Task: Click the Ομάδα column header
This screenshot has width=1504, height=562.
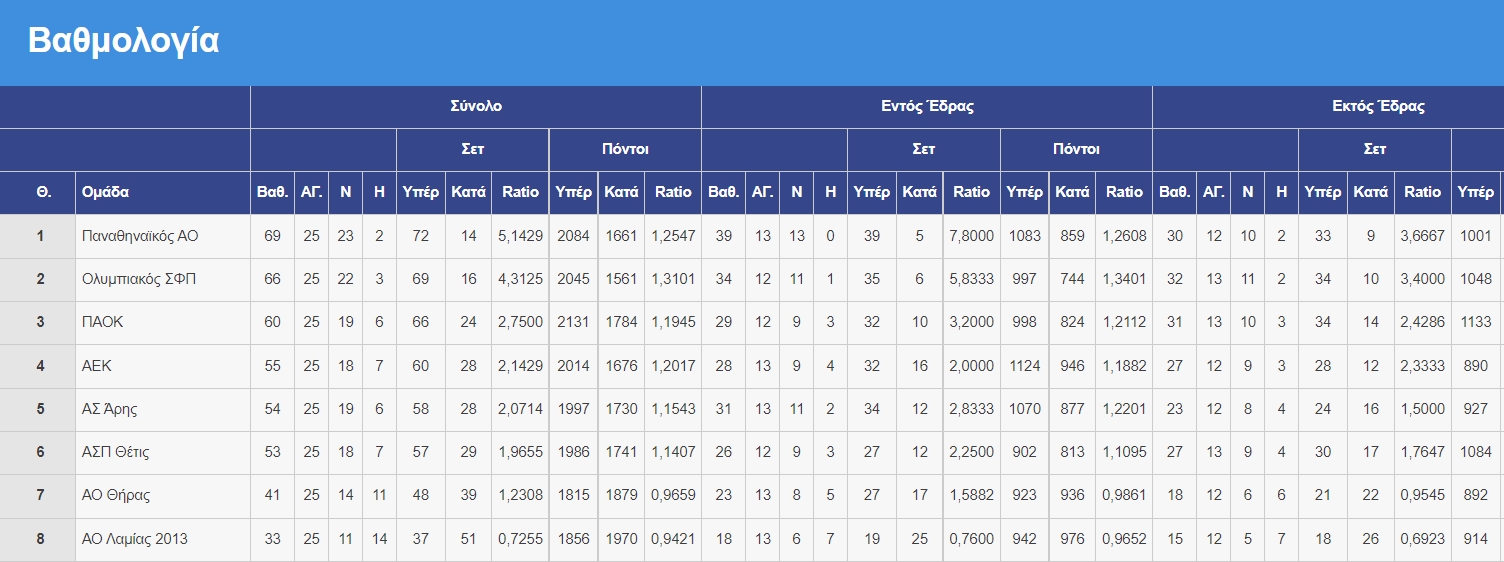Action: tap(105, 192)
